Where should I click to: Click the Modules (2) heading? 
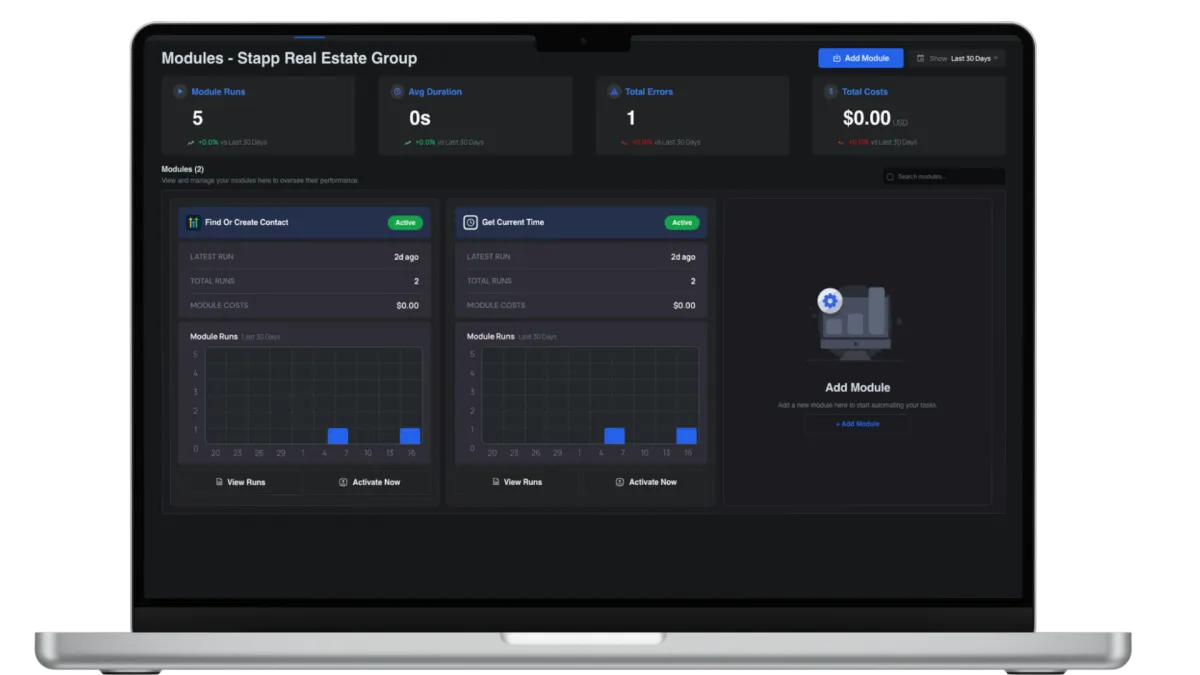point(182,169)
